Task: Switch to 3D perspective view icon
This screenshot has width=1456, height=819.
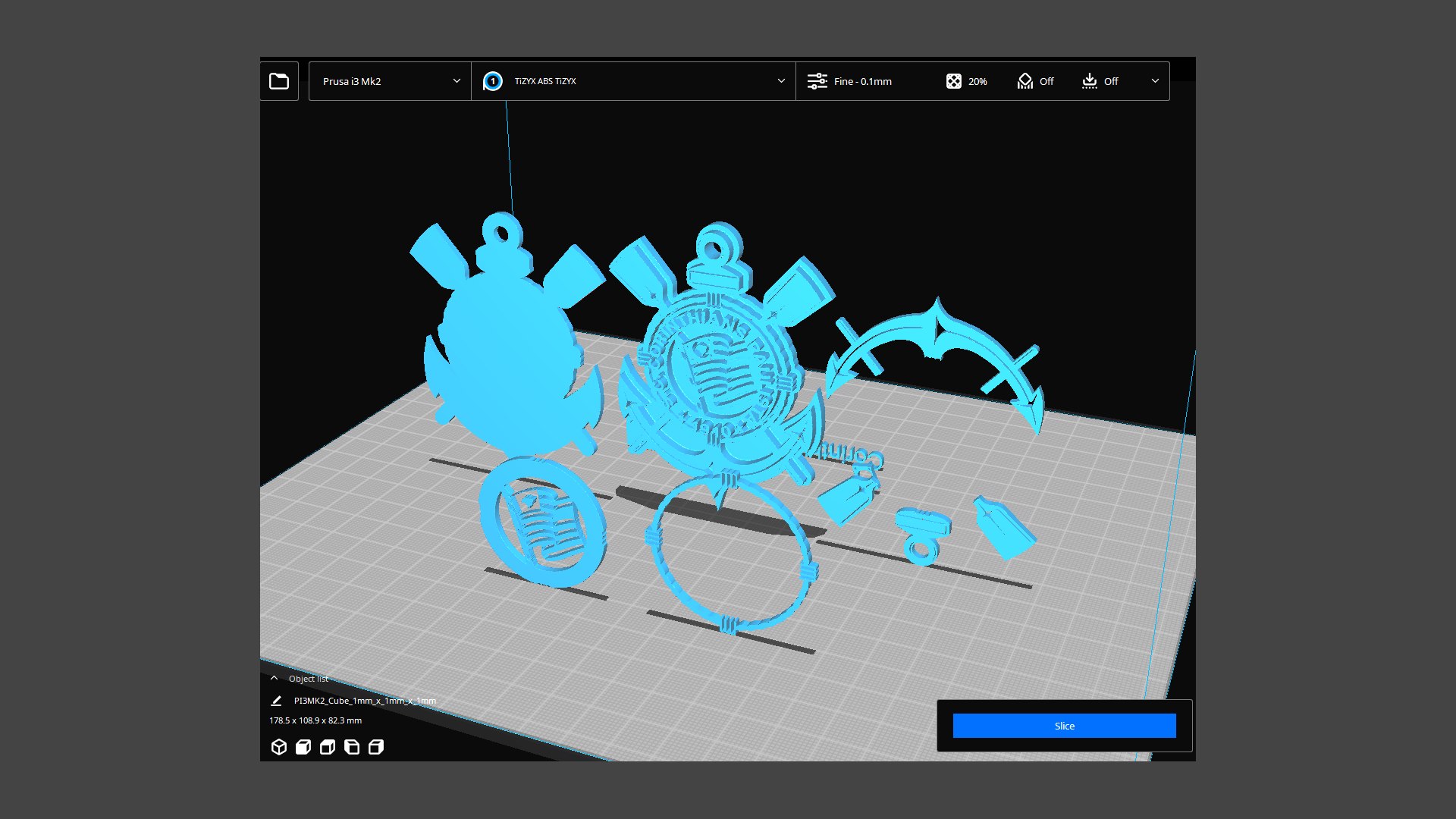Action: pos(279,748)
